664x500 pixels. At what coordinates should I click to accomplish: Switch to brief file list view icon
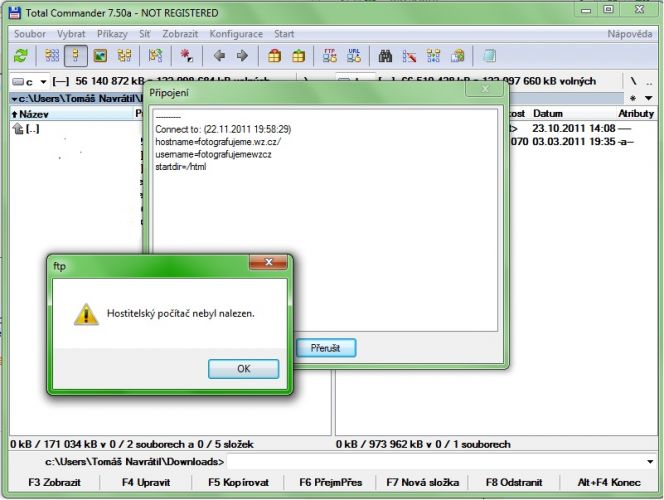click(x=52, y=55)
